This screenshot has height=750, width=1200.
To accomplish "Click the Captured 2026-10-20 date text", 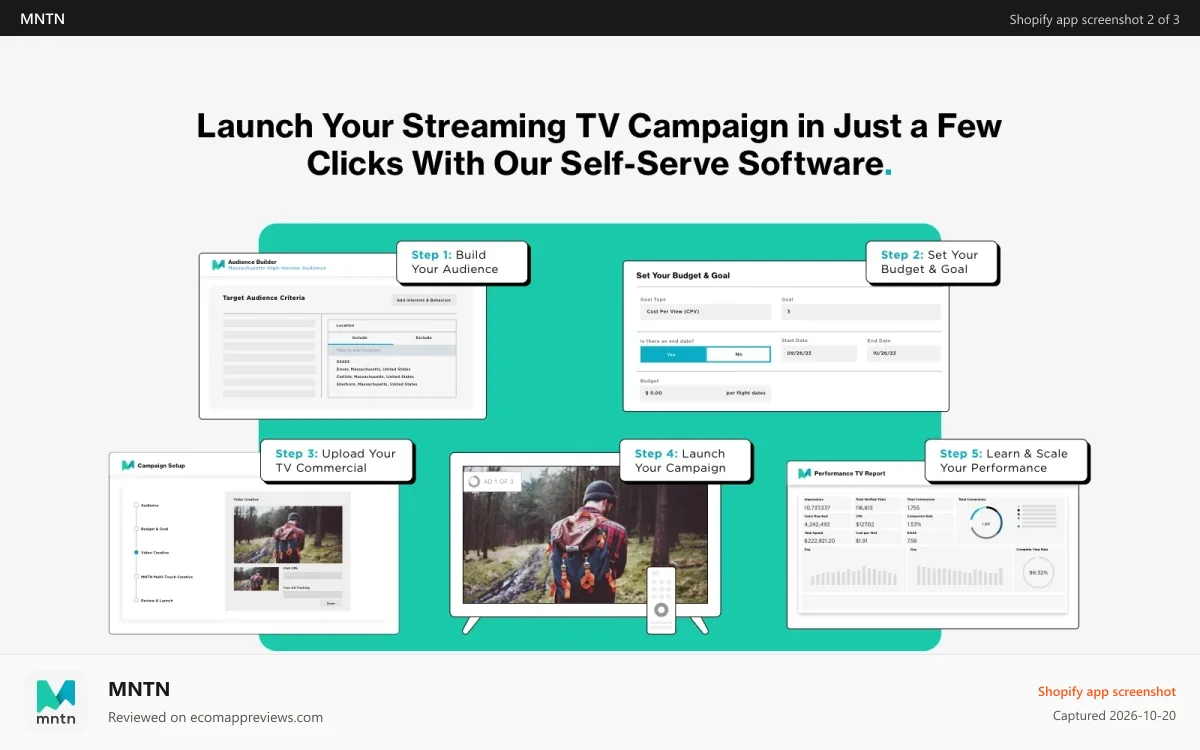I will 1114,716.
